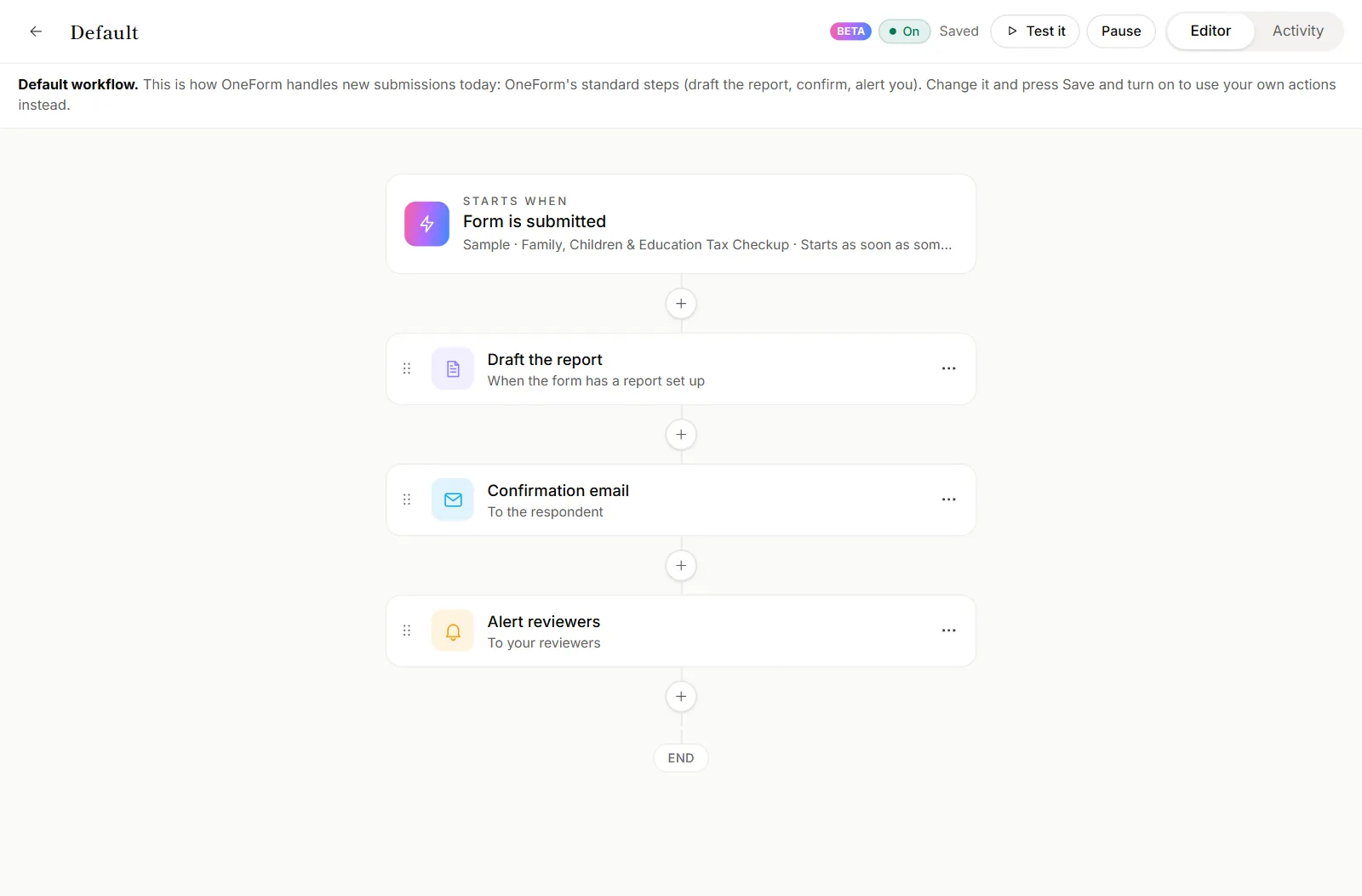Click the Test it button
Screen dimensions: 1362x896
(1035, 31)
